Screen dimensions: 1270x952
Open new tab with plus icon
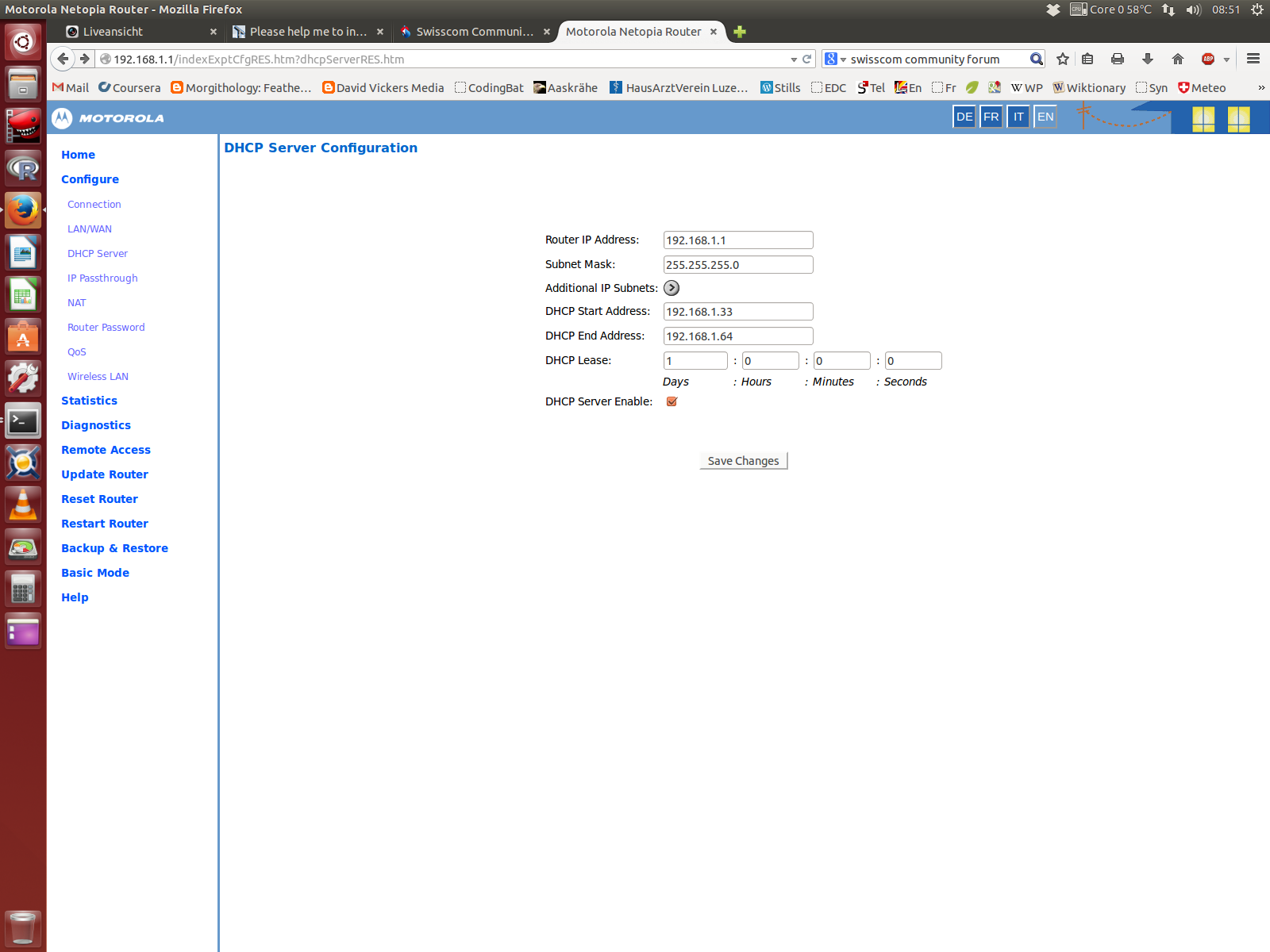(740, 32)
